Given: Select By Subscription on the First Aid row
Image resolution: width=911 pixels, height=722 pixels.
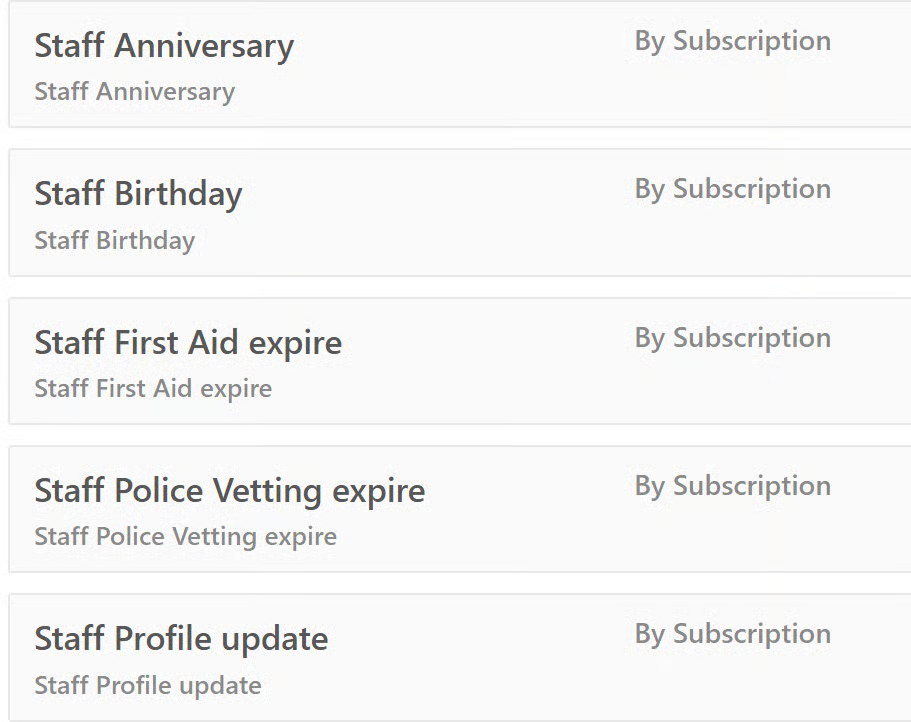Looking at the screenshot, I should [x=732, y=338].
